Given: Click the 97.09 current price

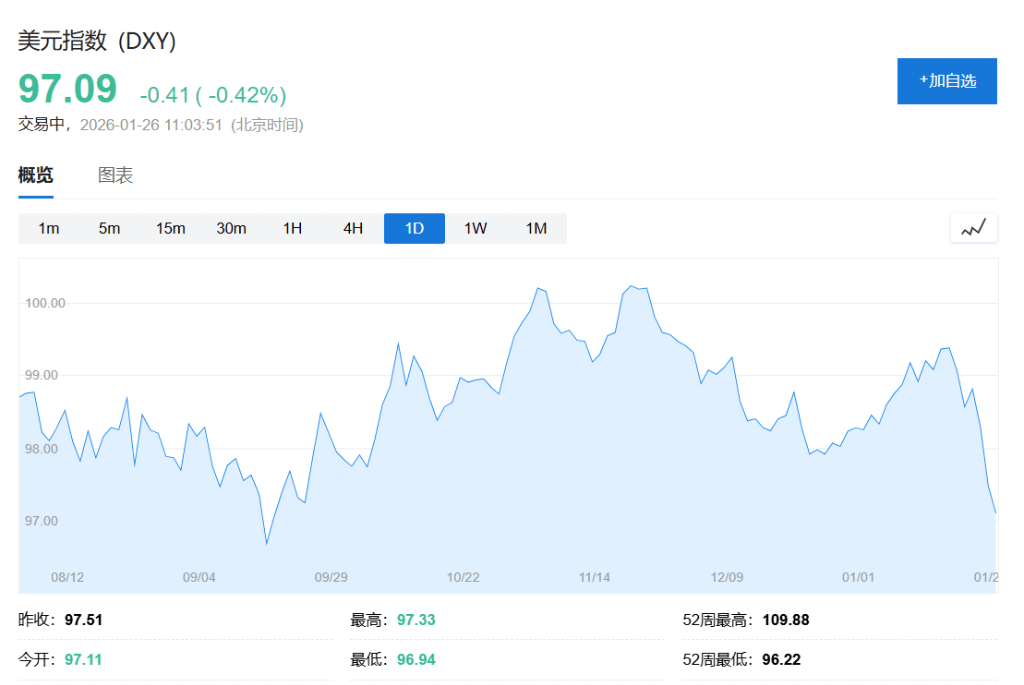Looking at the screenshot, I should [68, 89].
